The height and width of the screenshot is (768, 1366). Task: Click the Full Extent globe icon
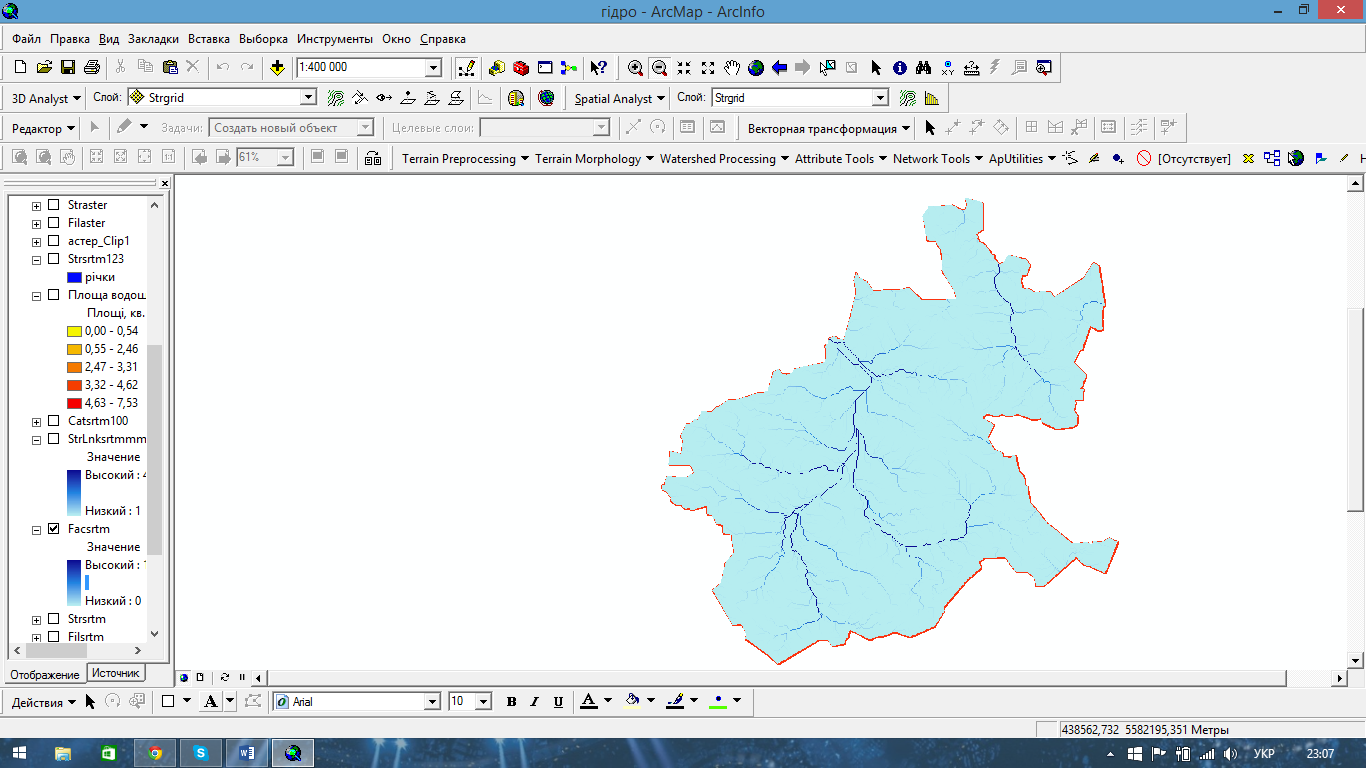tap(756, 68)
